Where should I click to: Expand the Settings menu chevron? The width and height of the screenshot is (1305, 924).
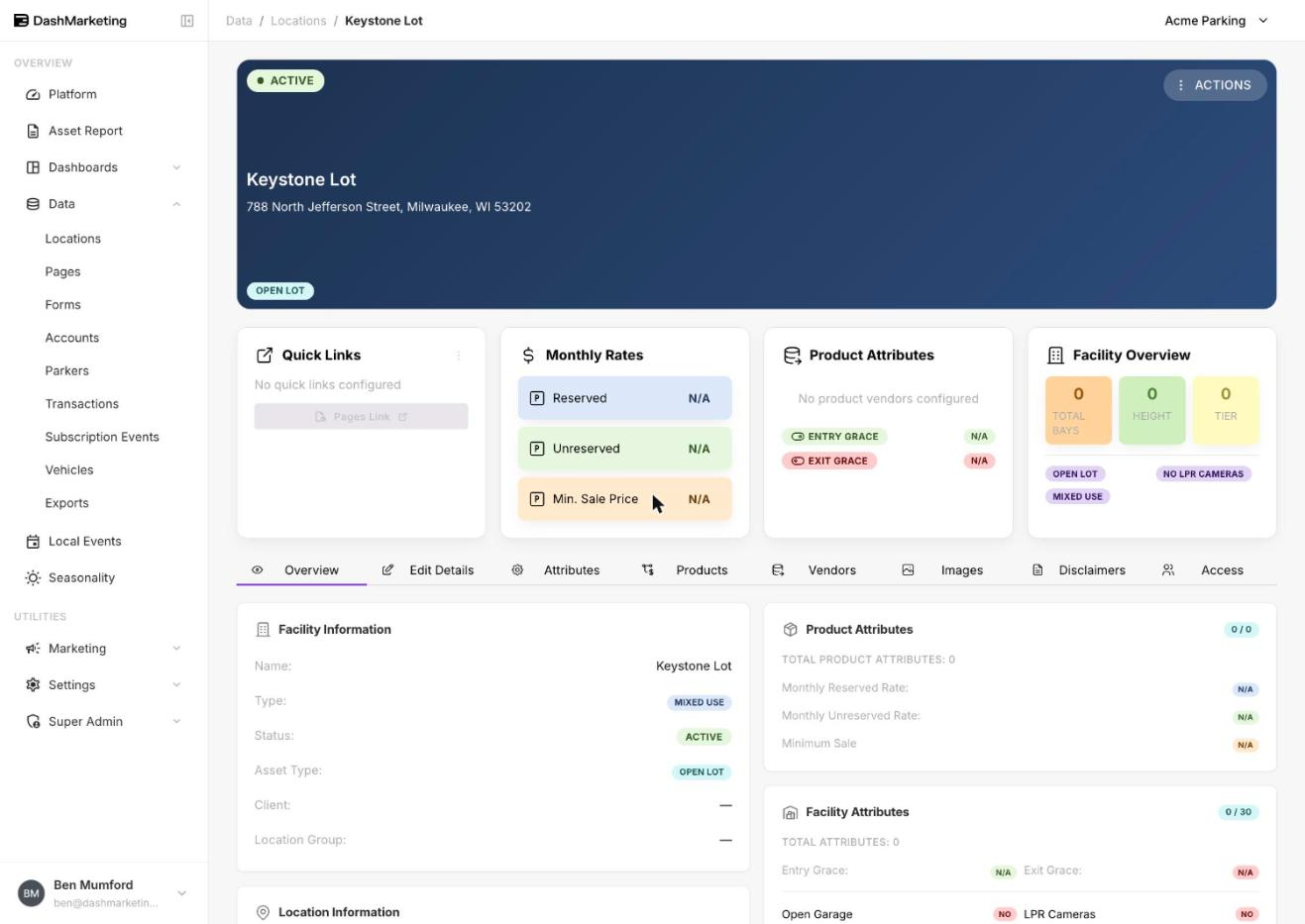pos(176,685)
